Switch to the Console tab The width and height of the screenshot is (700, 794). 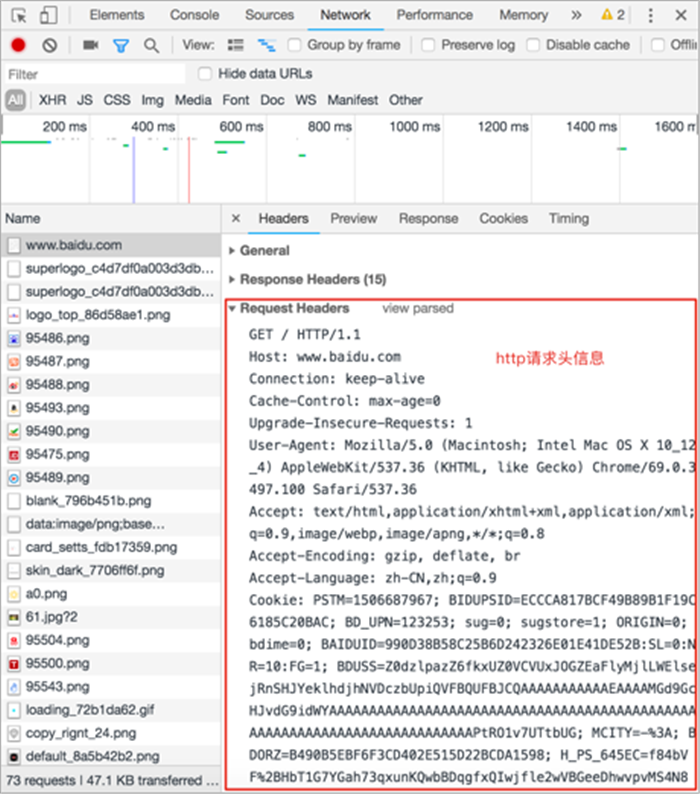click(x=195, y=15)
